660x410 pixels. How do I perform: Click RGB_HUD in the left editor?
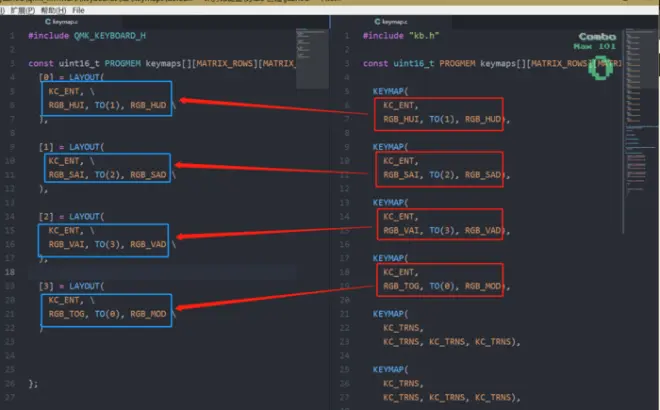(x=148, y=105)
